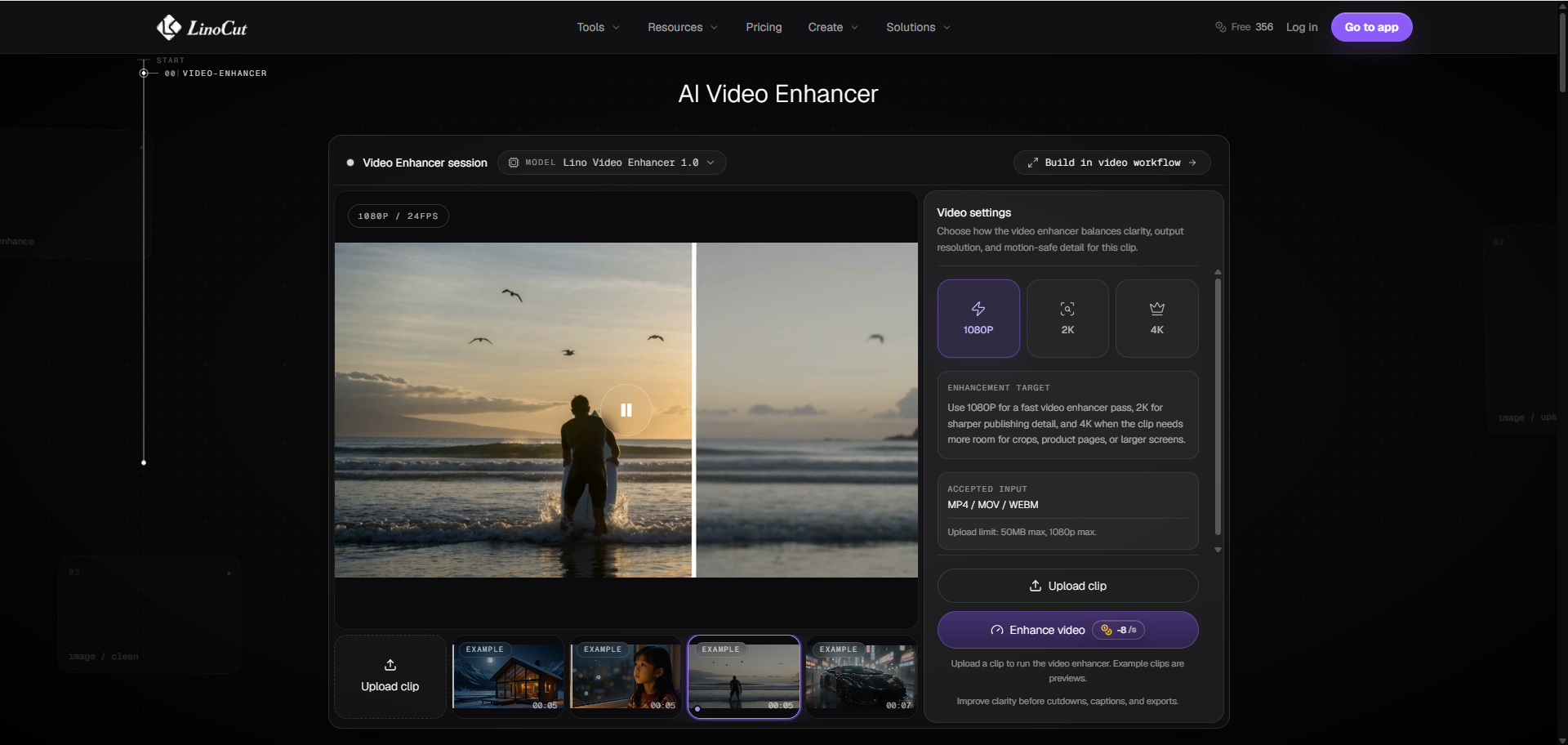This screenshot has height=745, width=1568.
Task: Select the beach surfer example clip
Action: click(744, 677)
